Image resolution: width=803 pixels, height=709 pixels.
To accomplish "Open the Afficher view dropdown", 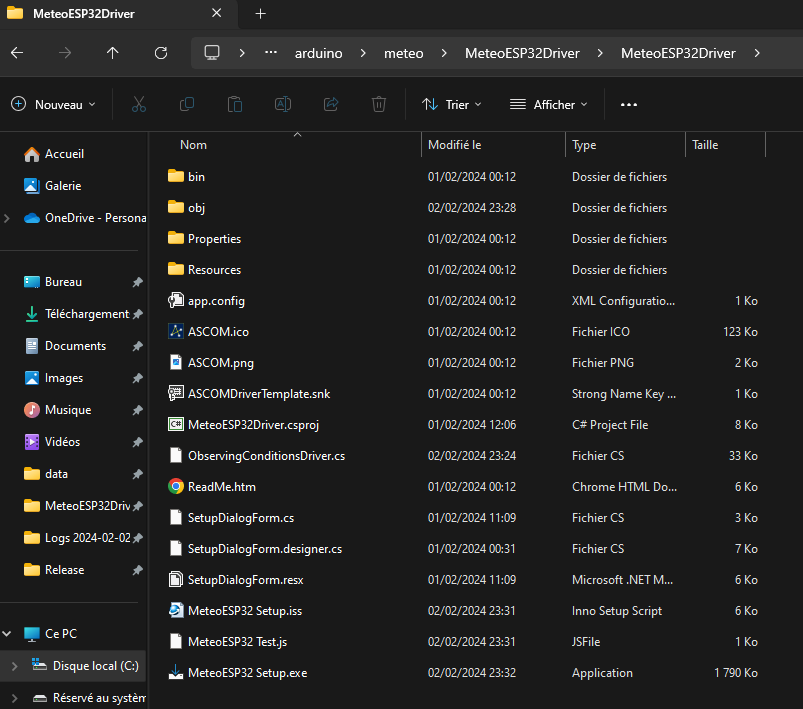I will tap(548, 104).
